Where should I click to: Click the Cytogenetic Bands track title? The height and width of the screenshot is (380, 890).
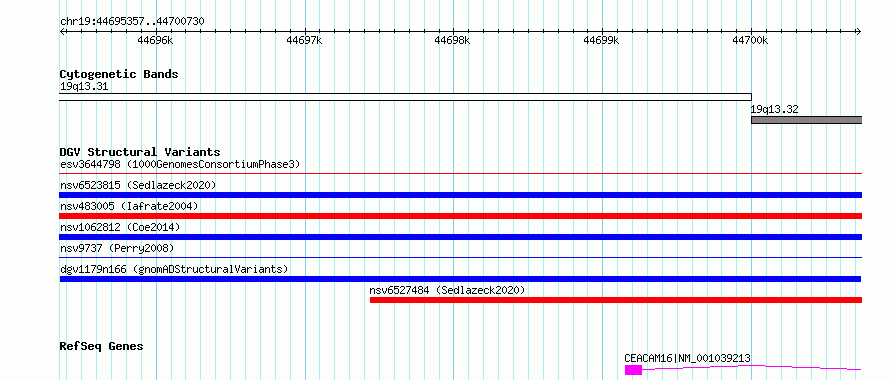point(119,74)
